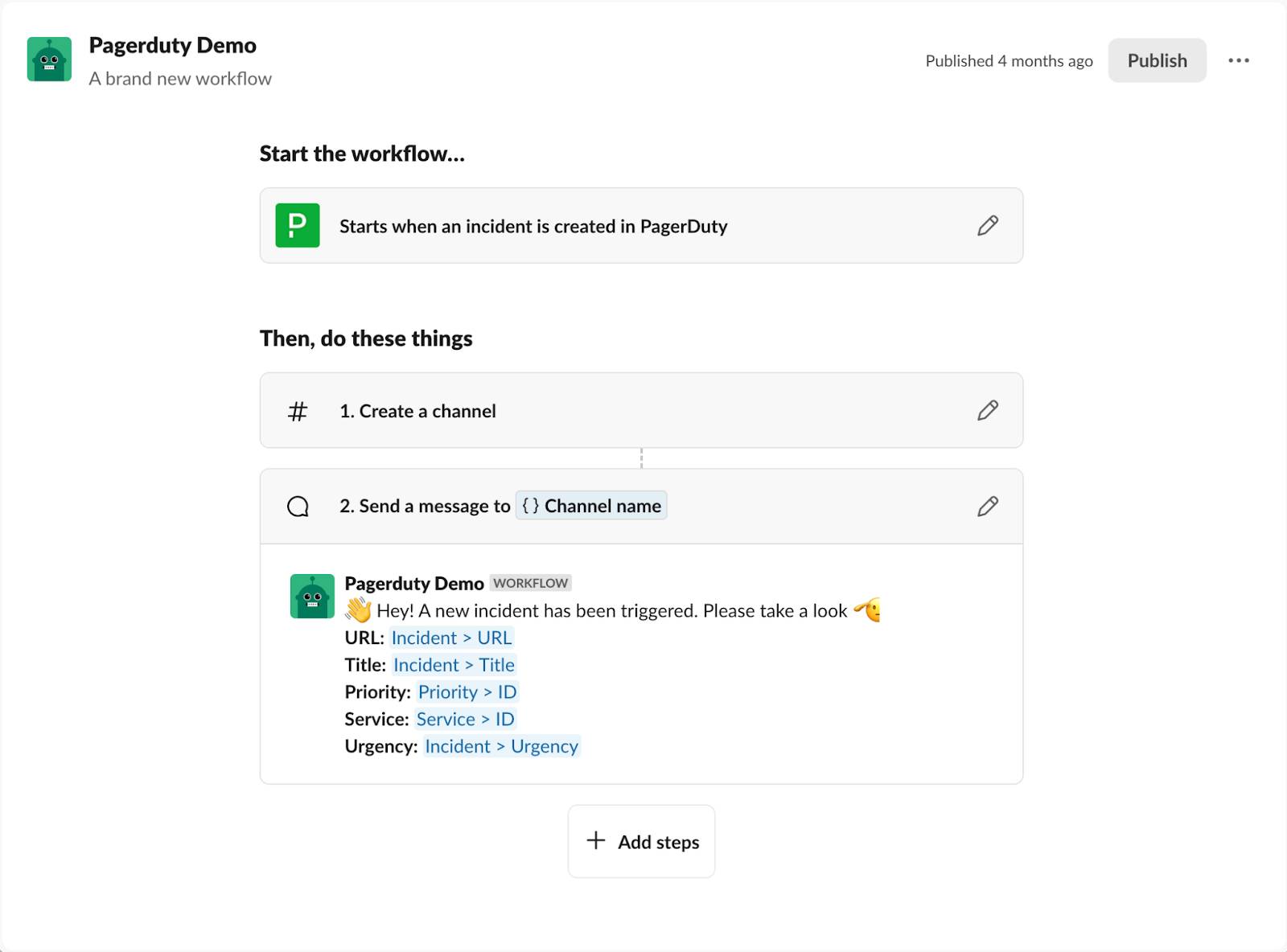Image resolution: width=1287 pixels, height=952 pixels.
Task: Click the '2. Send a message to' step label
Action: click(x=425, y=506)
